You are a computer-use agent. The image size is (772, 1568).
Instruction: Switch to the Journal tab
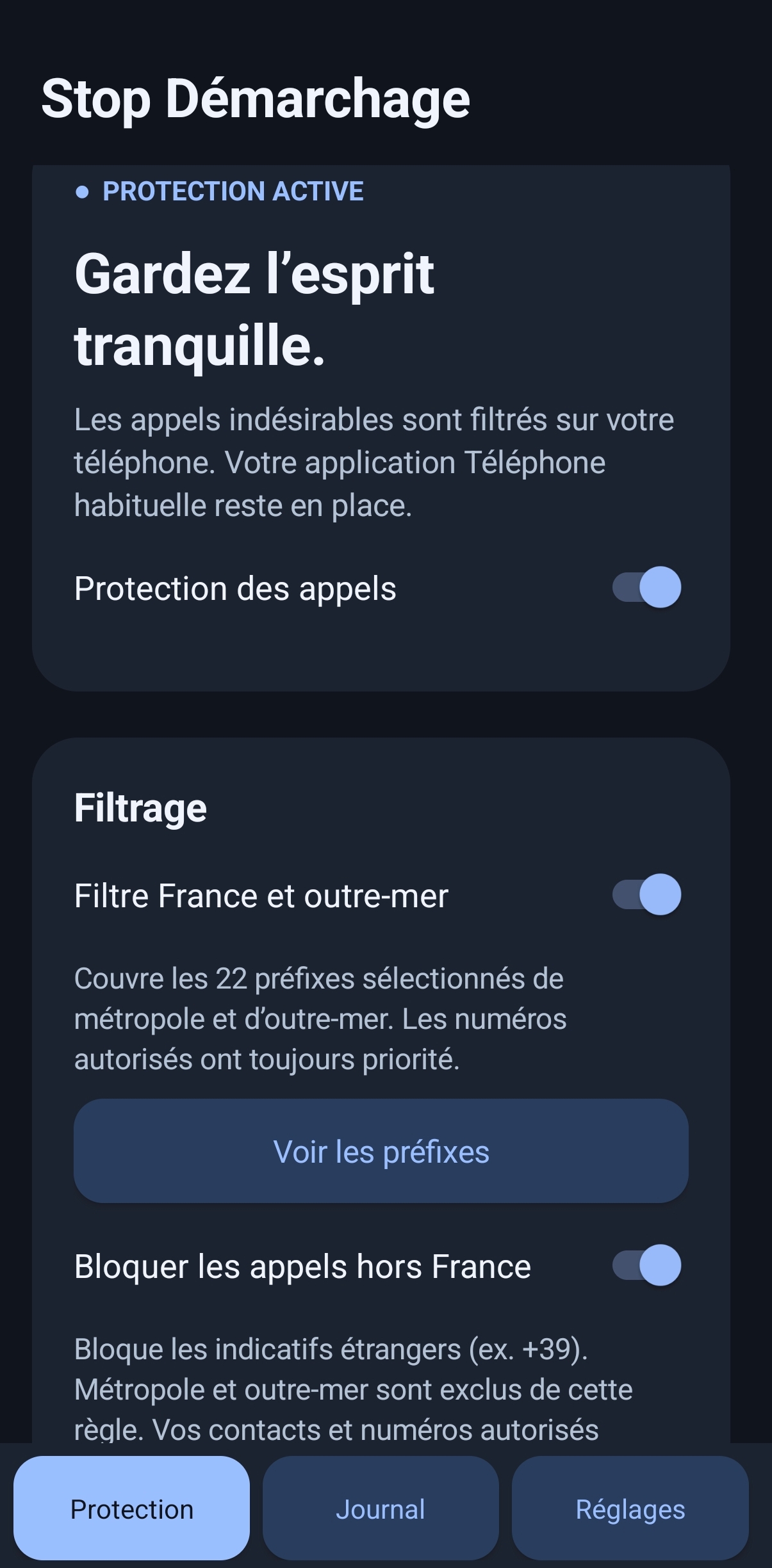pyautogui.click(x=381, y=1508)
